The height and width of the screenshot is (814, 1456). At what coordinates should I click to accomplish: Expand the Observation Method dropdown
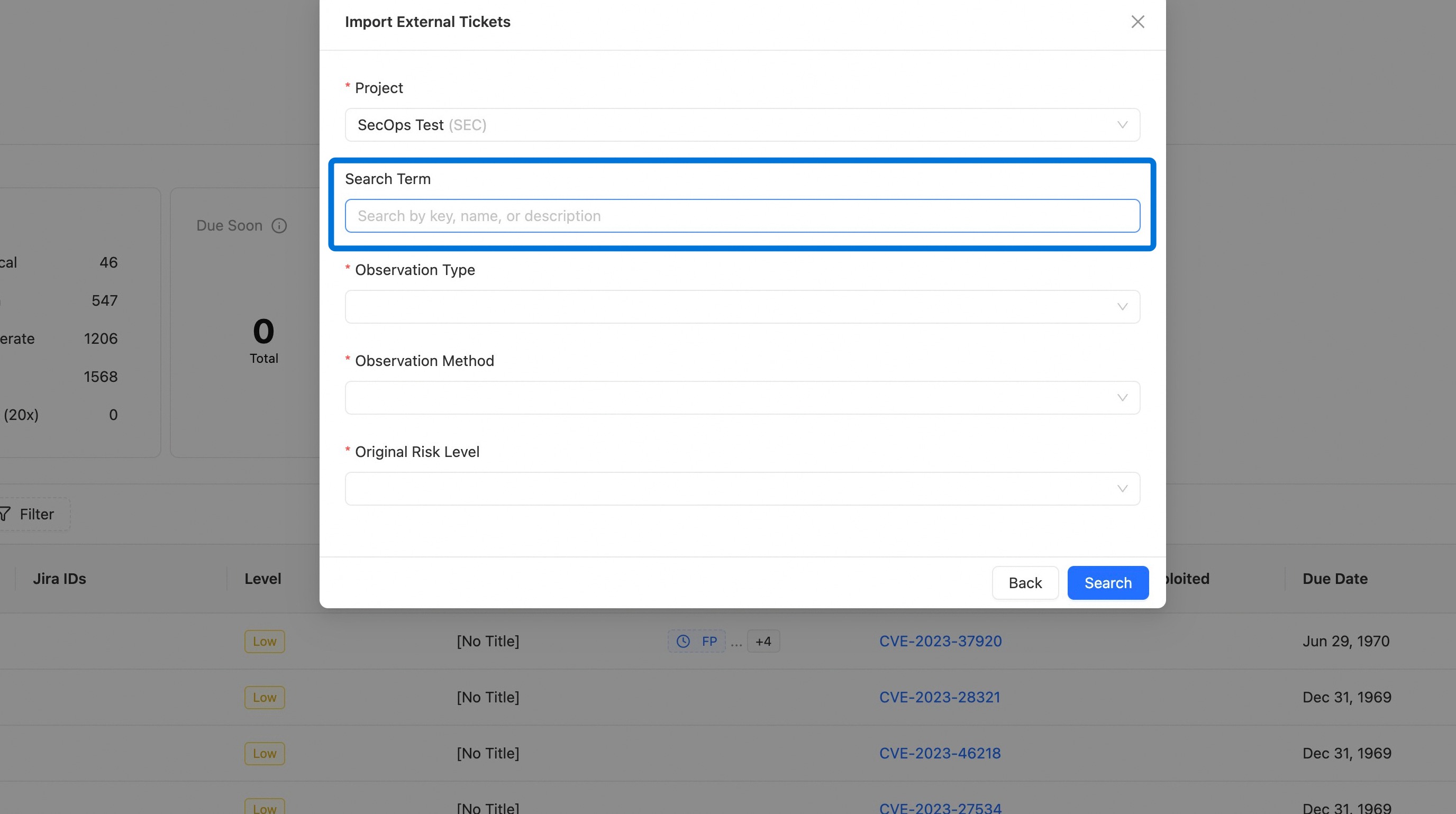coord(742,398)
